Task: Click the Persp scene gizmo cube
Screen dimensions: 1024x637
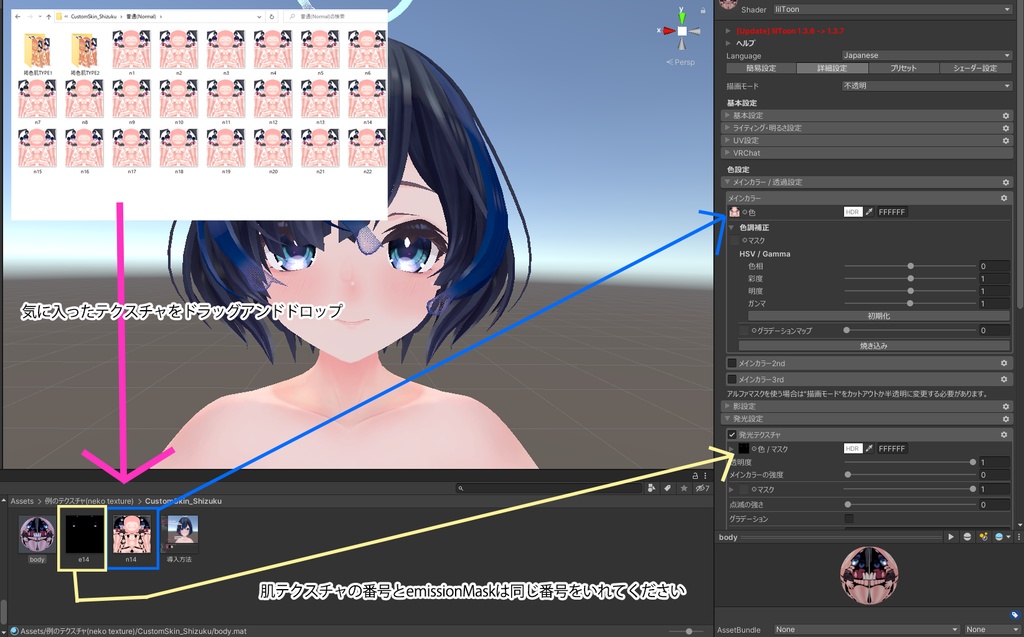Action: point(682,30)
